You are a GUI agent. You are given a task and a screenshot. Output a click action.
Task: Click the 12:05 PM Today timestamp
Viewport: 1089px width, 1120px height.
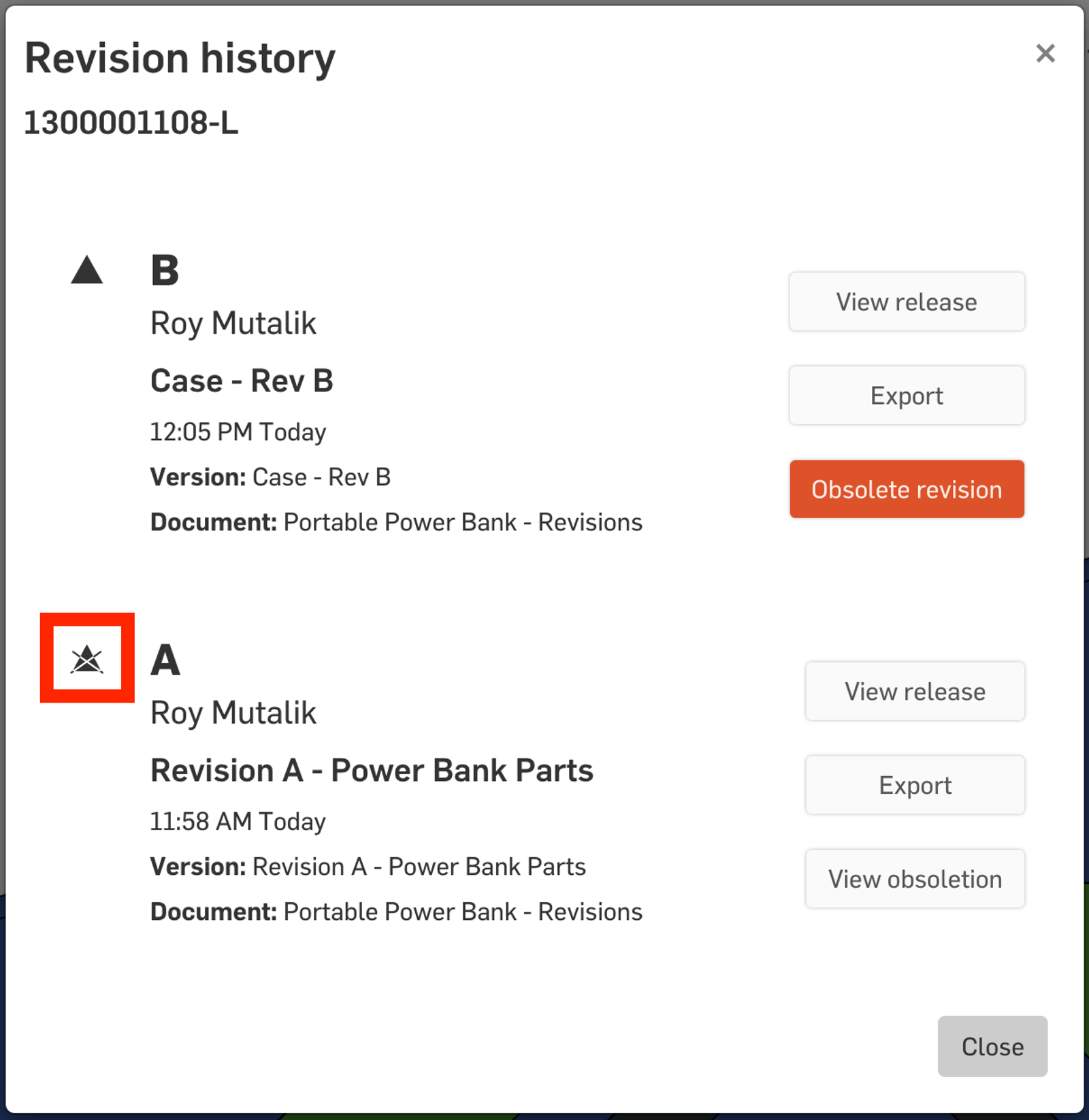coord(238,432)
